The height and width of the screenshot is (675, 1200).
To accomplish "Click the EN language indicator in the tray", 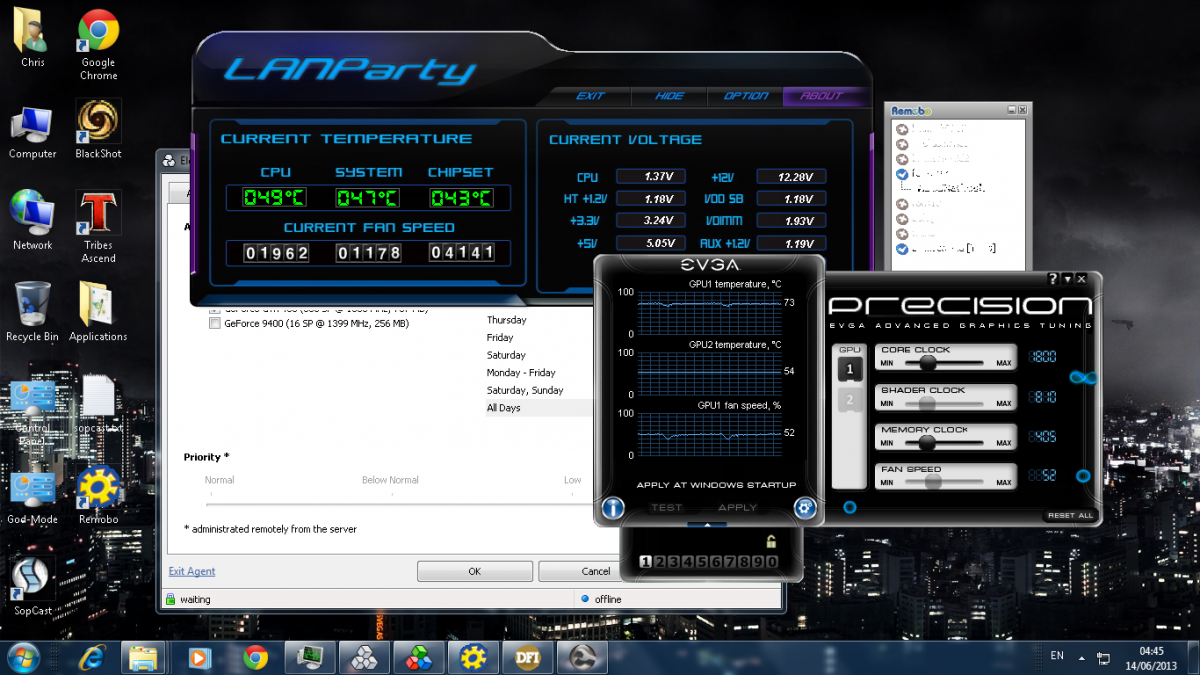I will click(x=1057, y=656).
